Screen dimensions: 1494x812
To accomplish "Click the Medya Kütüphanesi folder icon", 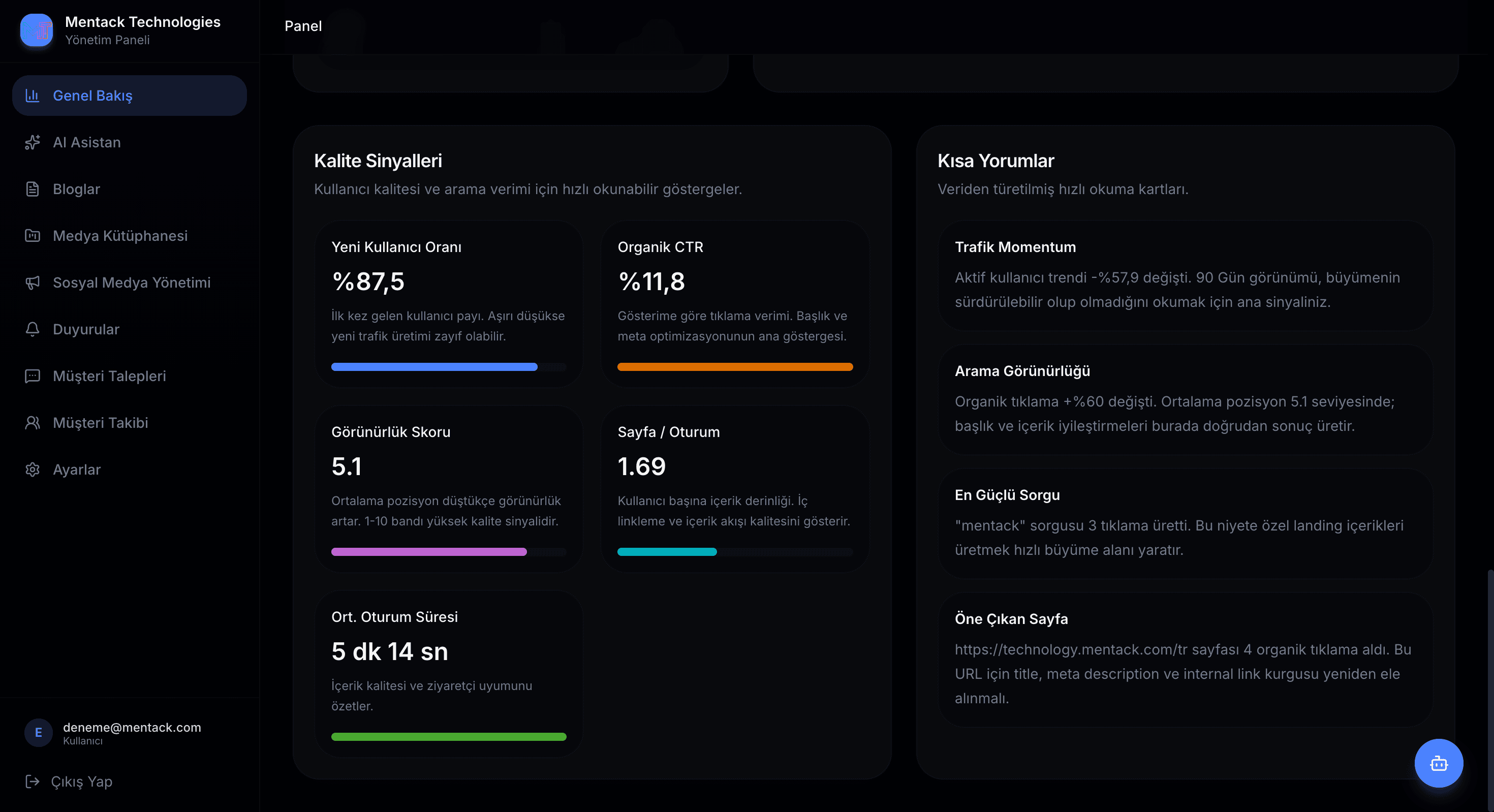I will point(33,235).
